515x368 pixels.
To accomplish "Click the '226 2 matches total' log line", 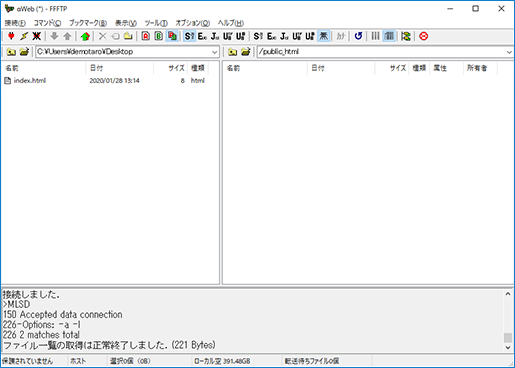I will 41,335.
